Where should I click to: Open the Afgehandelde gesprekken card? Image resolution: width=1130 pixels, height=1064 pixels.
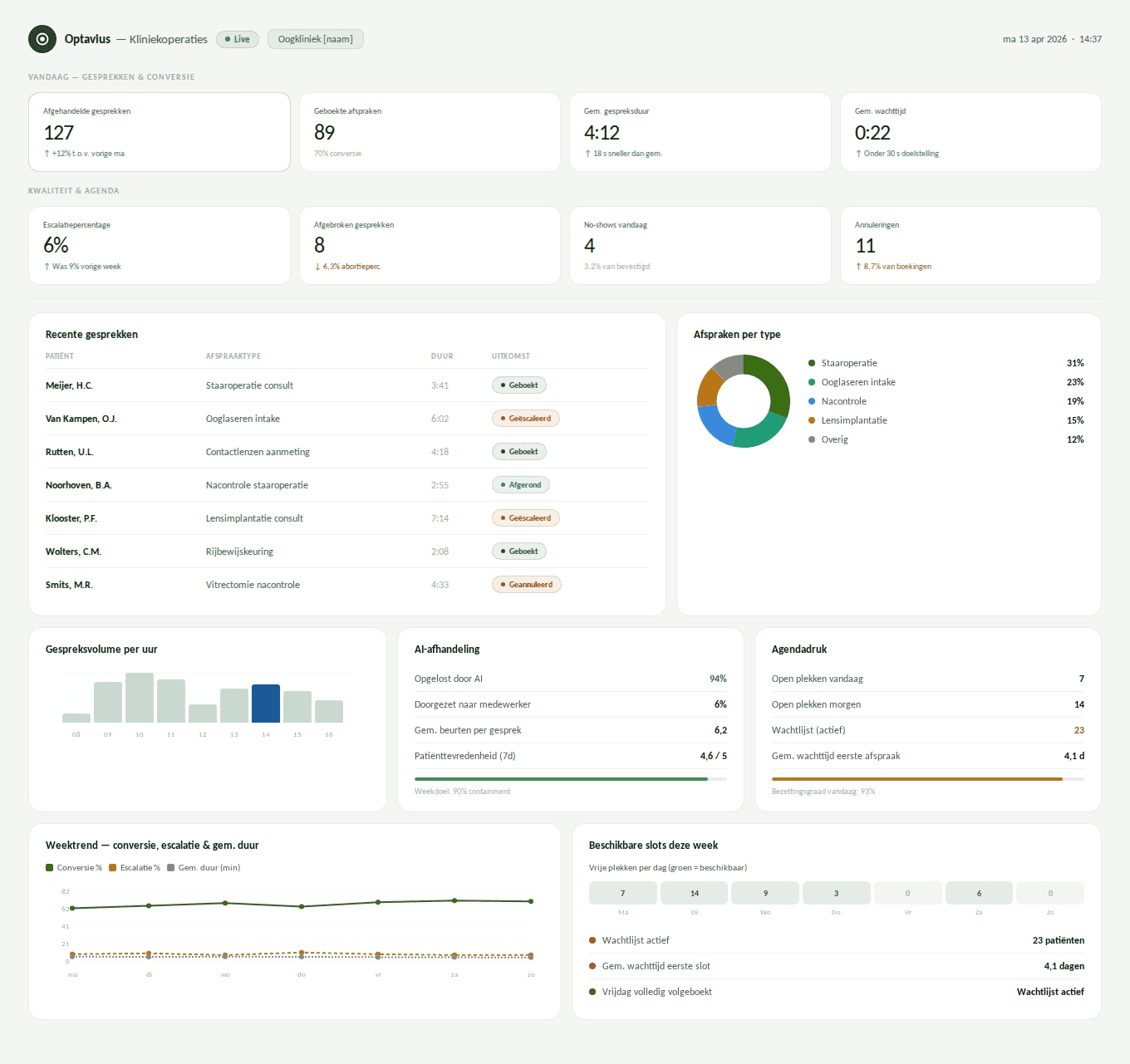[160, 132]
